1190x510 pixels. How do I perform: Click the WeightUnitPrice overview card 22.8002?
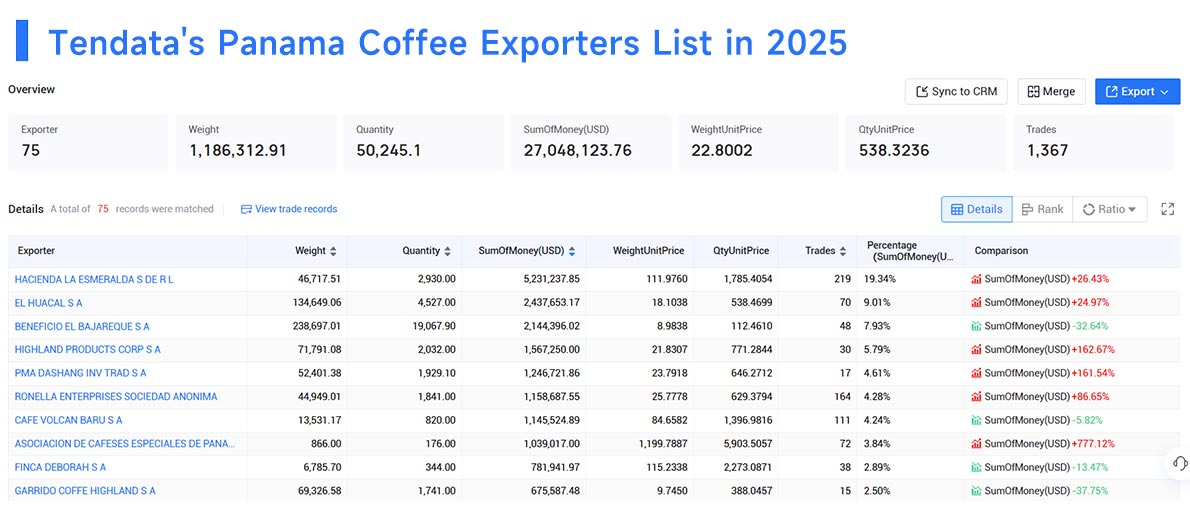point(758,143)
